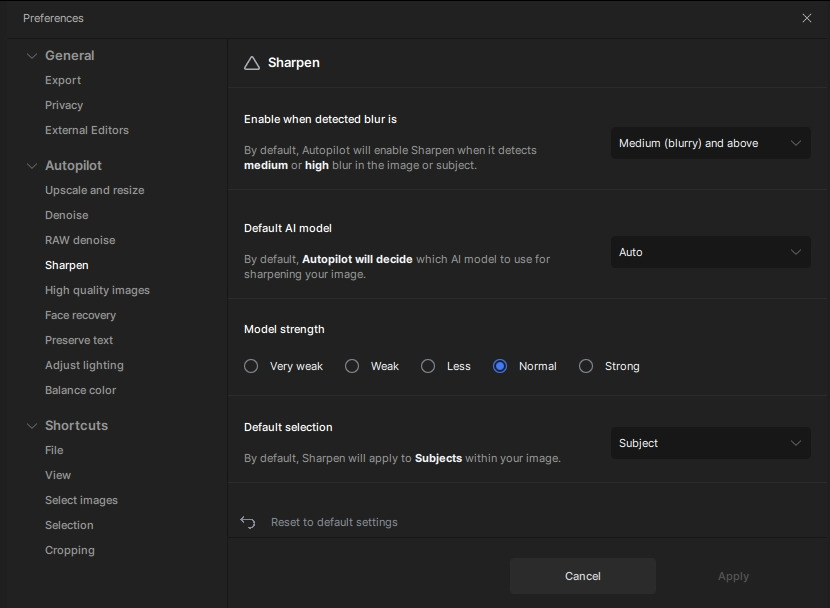Open Upscale and resize settings
Screen dimensions: 830x608
pyautogui.click(x=94, y=190)
